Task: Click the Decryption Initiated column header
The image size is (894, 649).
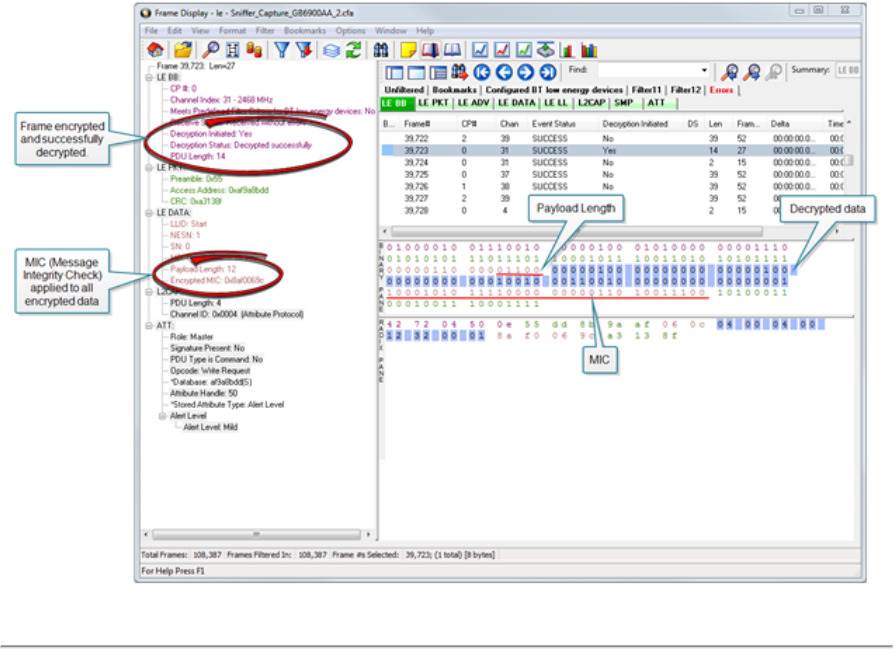Action: pos(635,124)
